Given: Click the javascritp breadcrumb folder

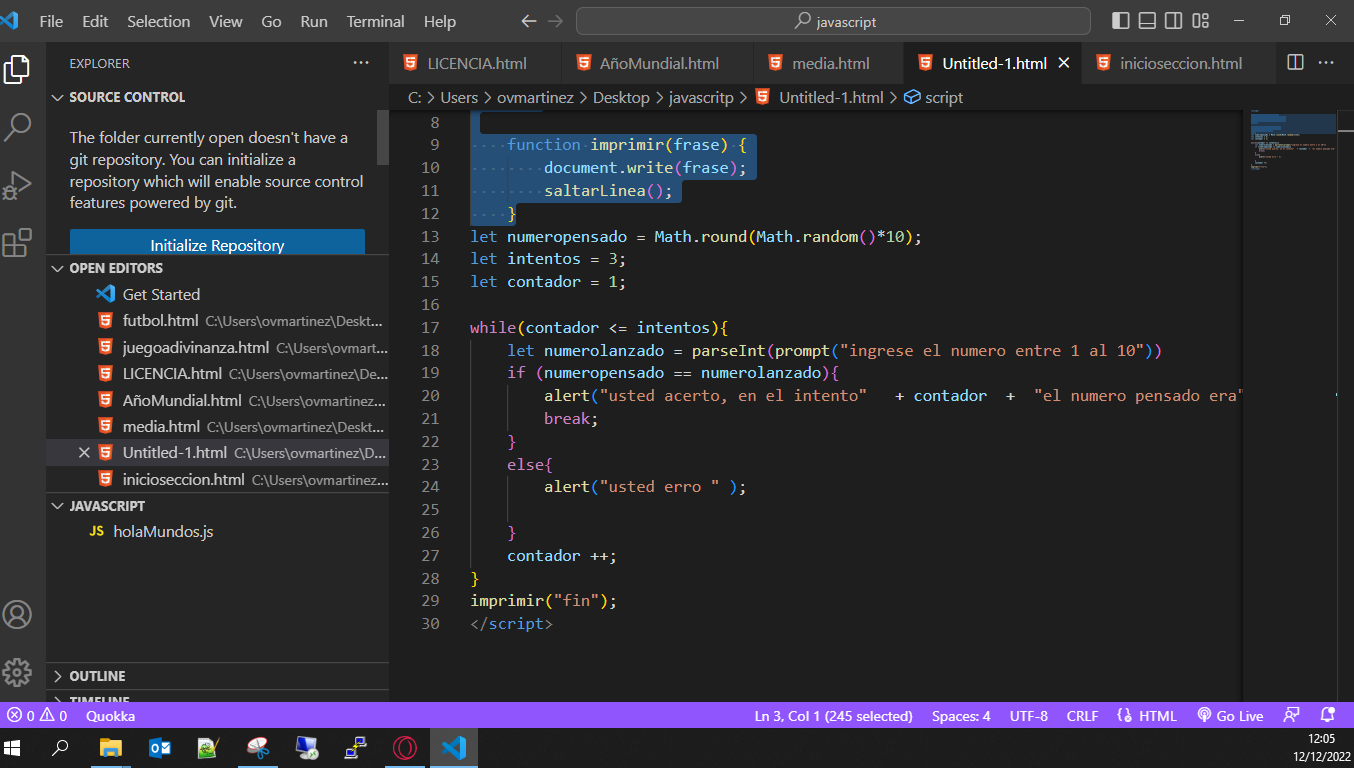Looking at the screenshot, I should click(x=700, y=98).
